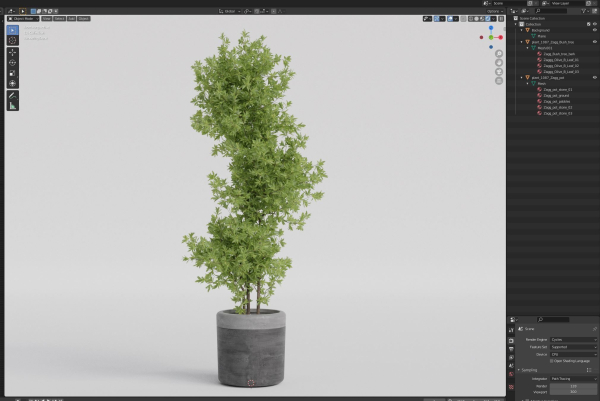This screenshot has height=401, width=600.
Task: Click the Sampling presets list icon
Action: tap(589, 370)
